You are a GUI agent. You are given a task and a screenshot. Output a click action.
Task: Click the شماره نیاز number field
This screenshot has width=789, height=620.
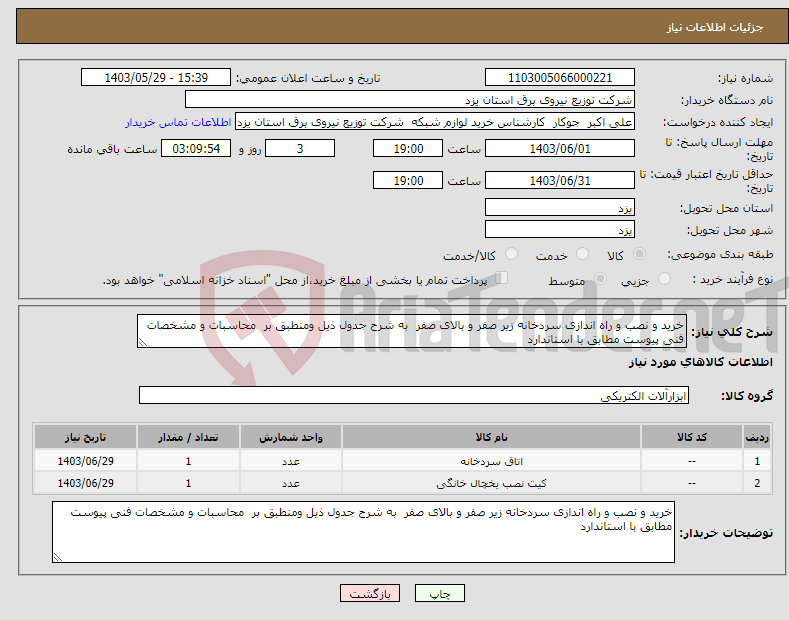[560, 78]
